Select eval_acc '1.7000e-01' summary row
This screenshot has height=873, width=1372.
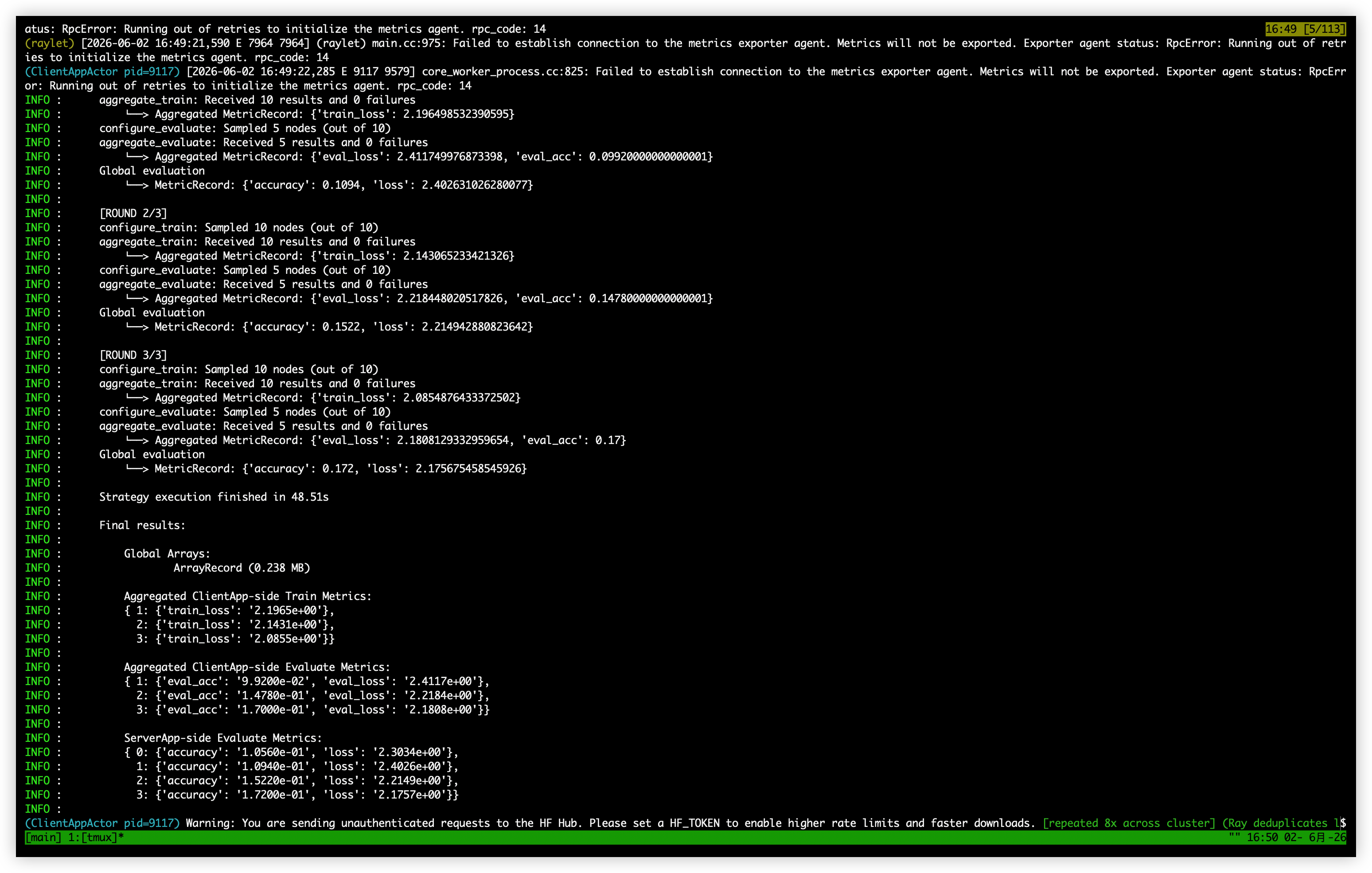pos(313,710)
